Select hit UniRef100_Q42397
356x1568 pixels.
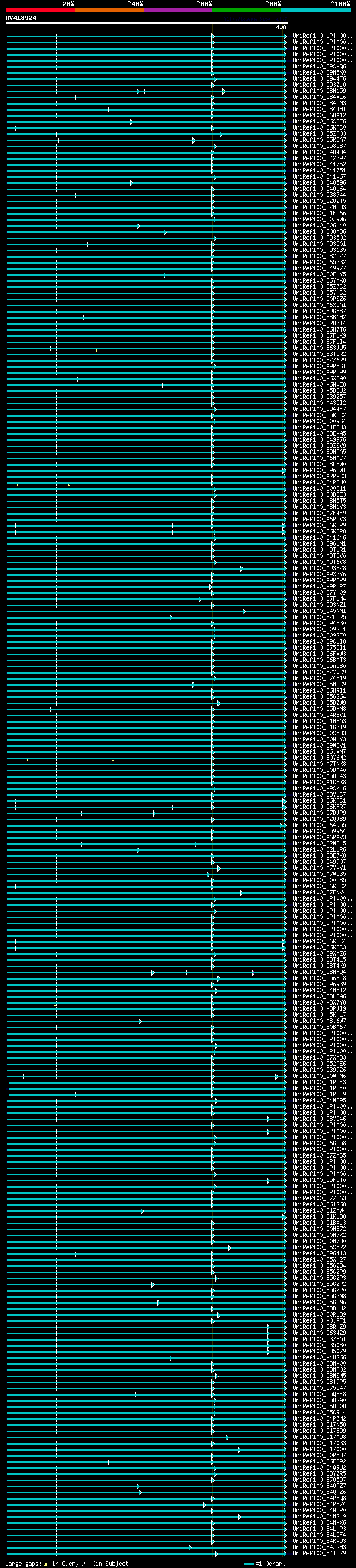pos(319,159)
